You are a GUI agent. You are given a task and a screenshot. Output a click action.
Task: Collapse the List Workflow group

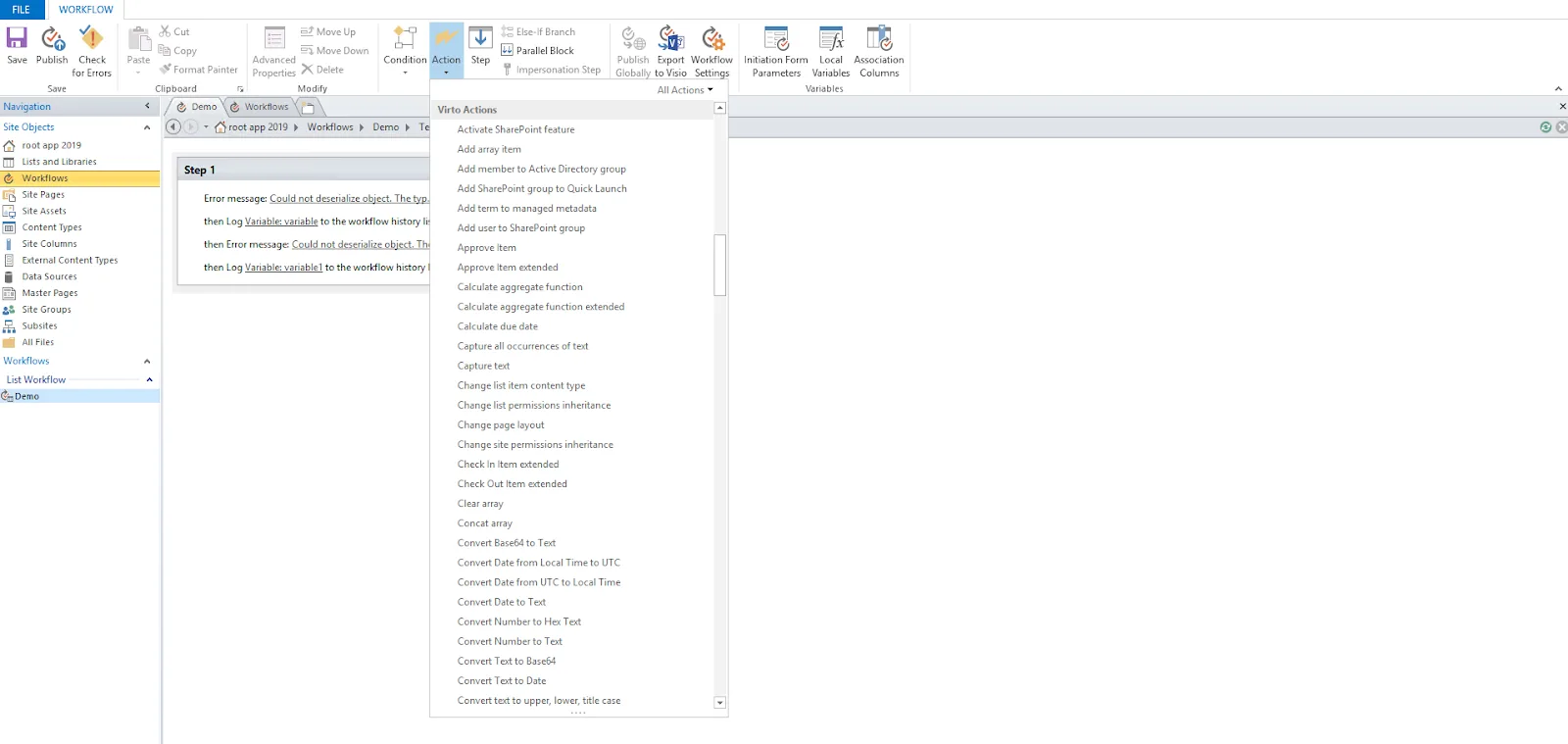(149, 379)
